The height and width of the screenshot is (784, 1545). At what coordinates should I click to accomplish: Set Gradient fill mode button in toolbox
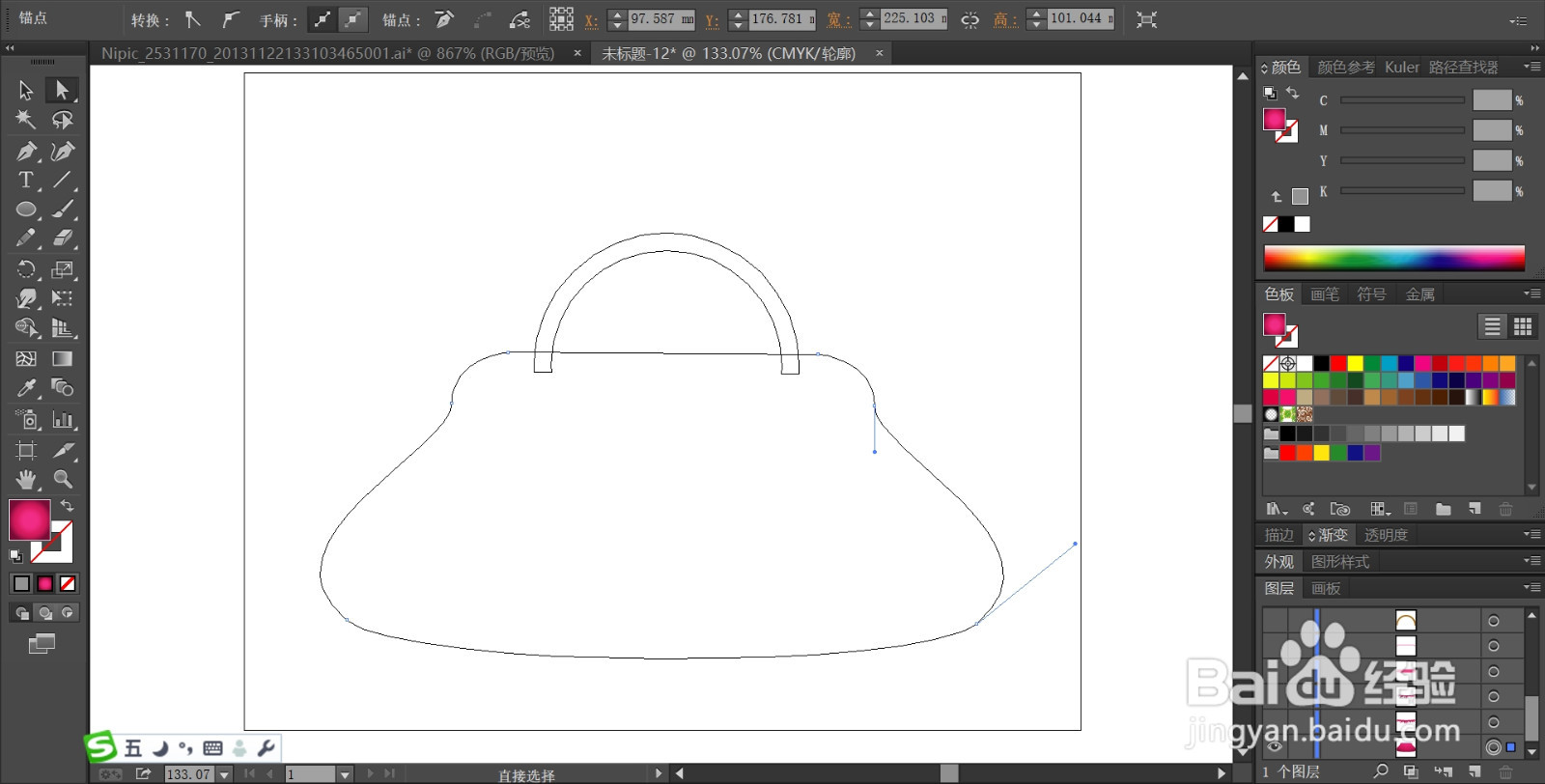(x=44, y=583)
